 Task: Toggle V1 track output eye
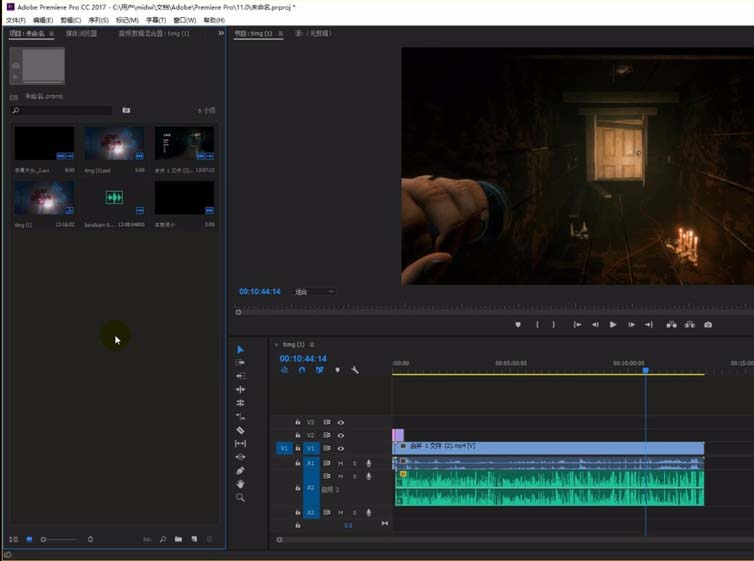[340, 449]
